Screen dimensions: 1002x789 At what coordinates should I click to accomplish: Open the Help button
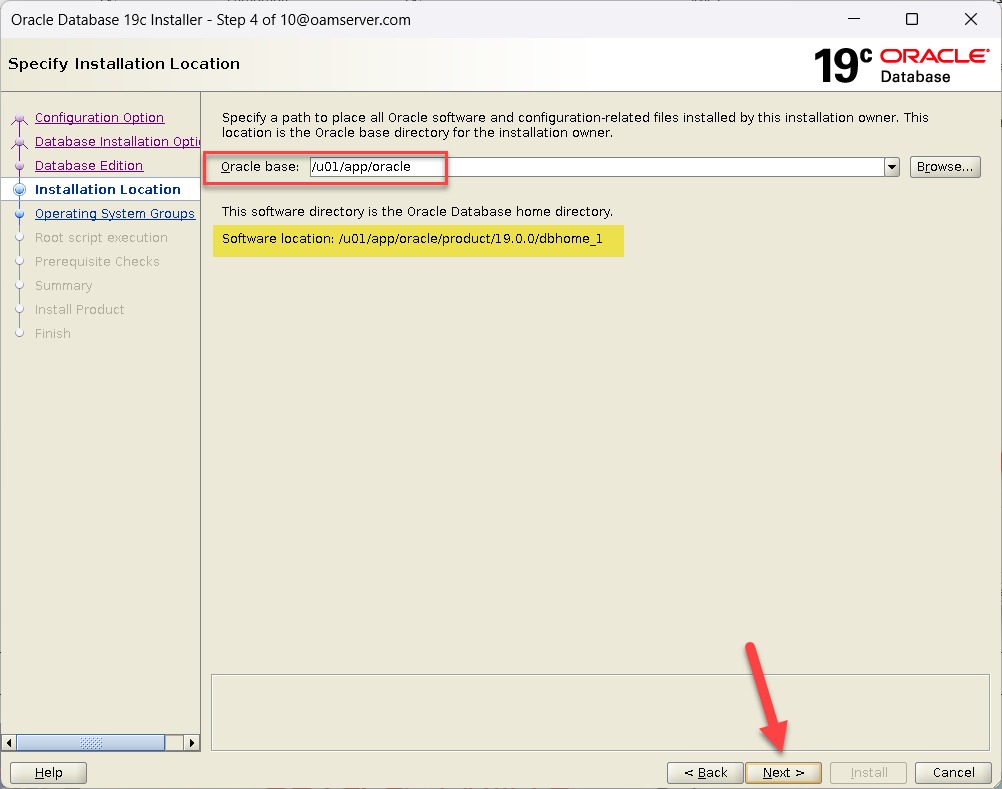[x=48, y=773]
